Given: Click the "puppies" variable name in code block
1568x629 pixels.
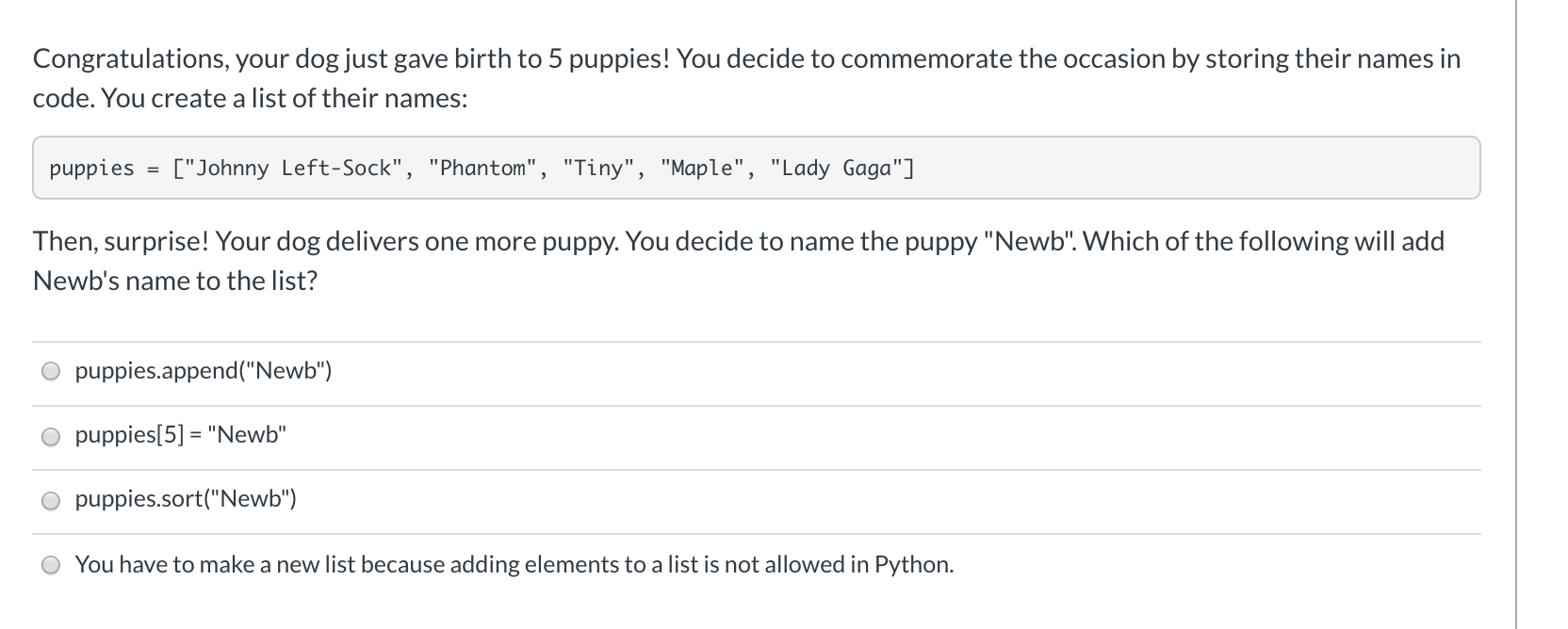Looking at the screenshot, I should coord(91,169).
